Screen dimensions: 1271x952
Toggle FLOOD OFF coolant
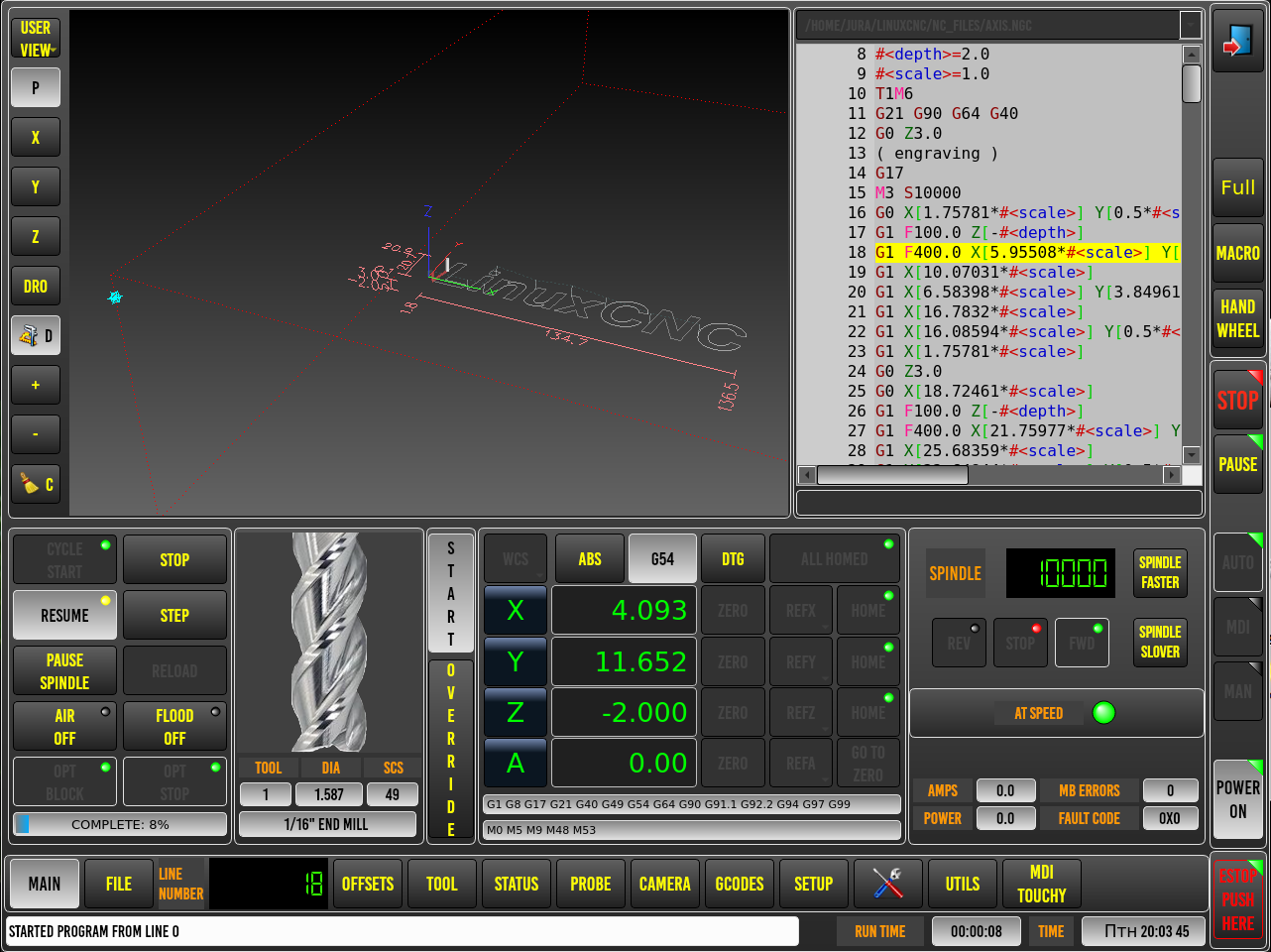coord(174,727)
